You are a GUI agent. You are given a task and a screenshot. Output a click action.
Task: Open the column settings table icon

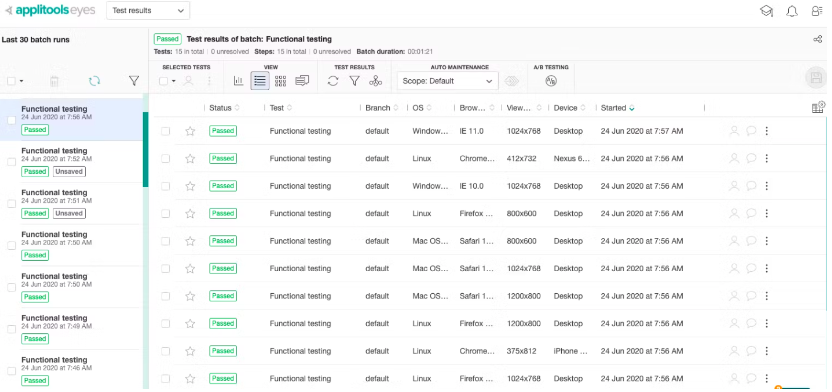pyautogui.click(x=819, y=107)
